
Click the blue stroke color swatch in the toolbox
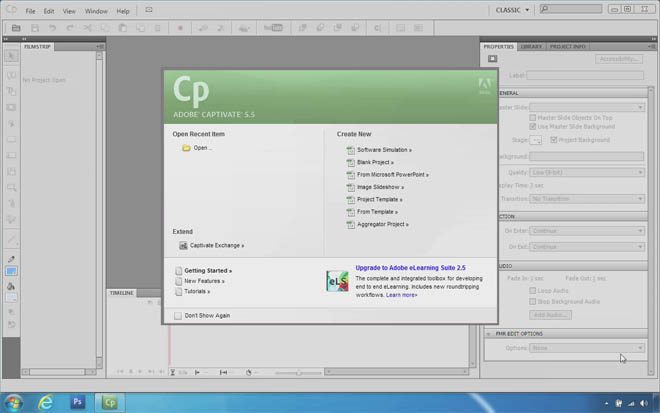pos(11,271)
